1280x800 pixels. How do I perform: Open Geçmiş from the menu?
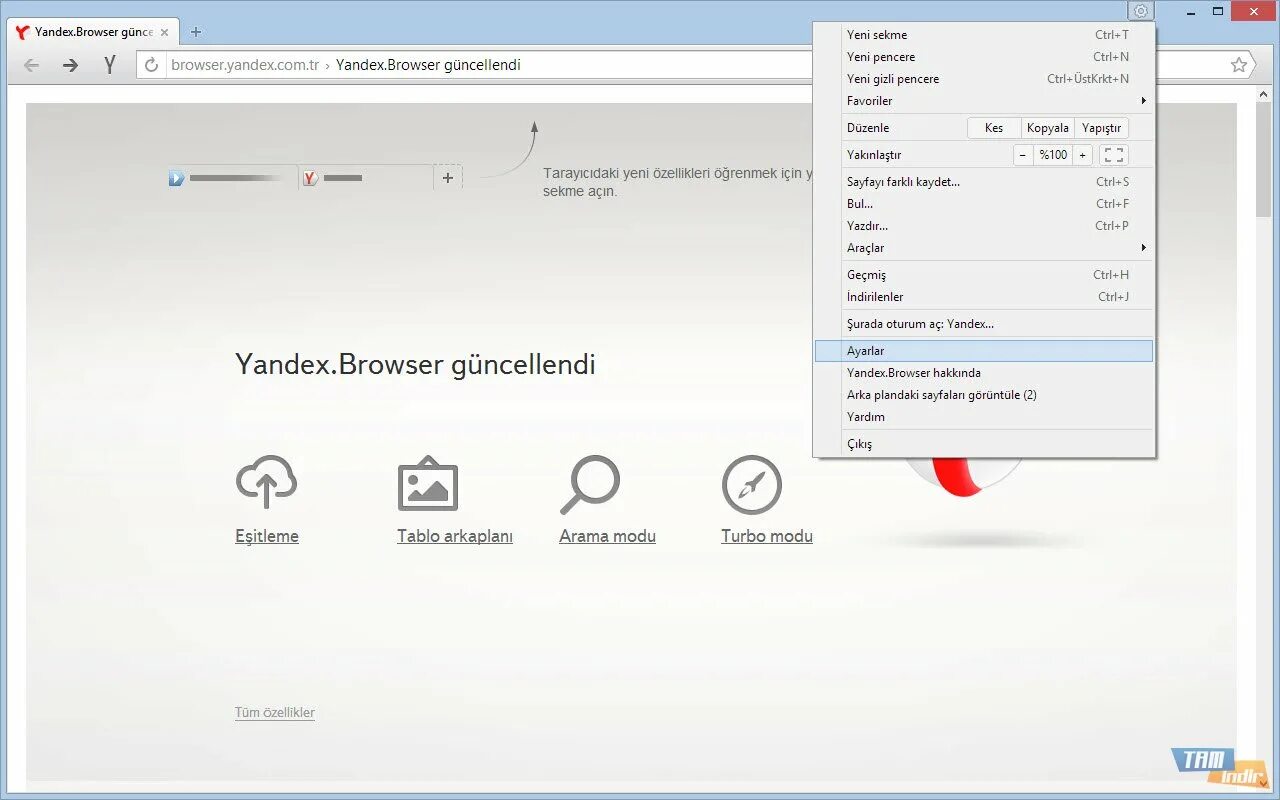[x=985, y=275]
